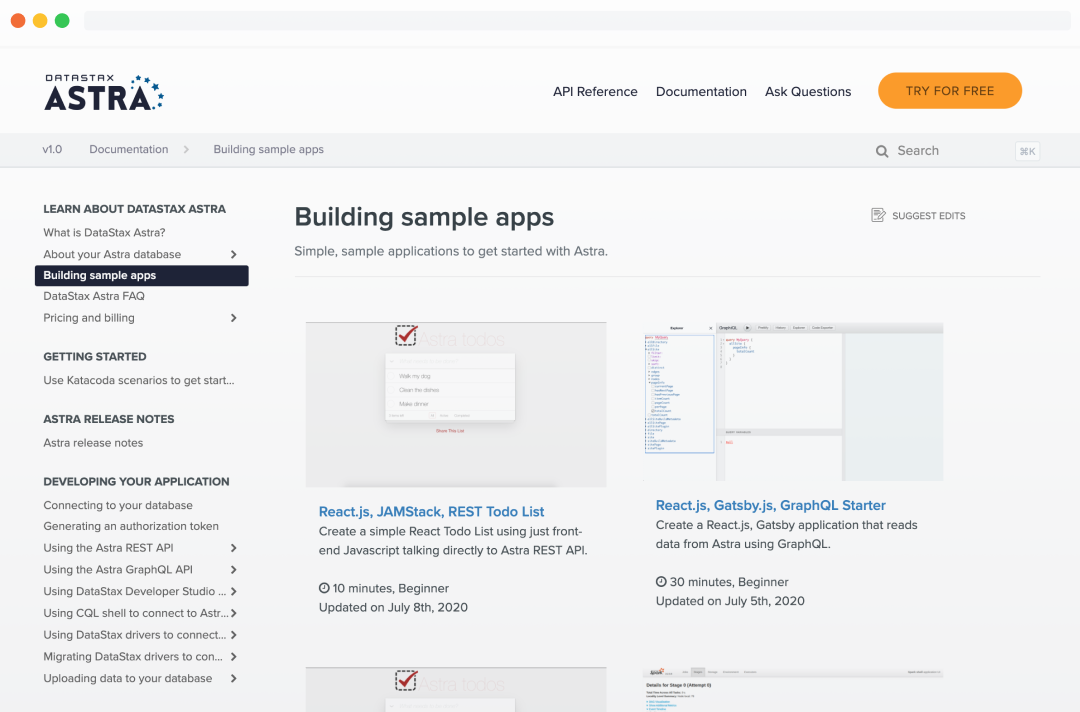
Task: Open Use Katacoda scenarios to get started
Action: coord(138,380)
